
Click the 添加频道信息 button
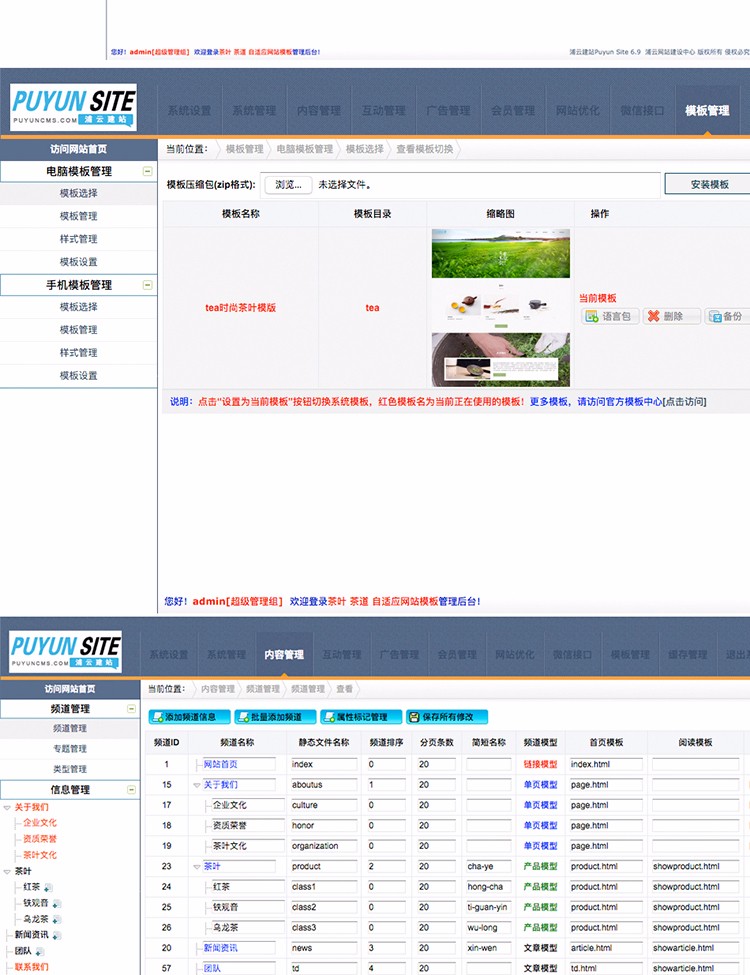(x=190, y=717)
